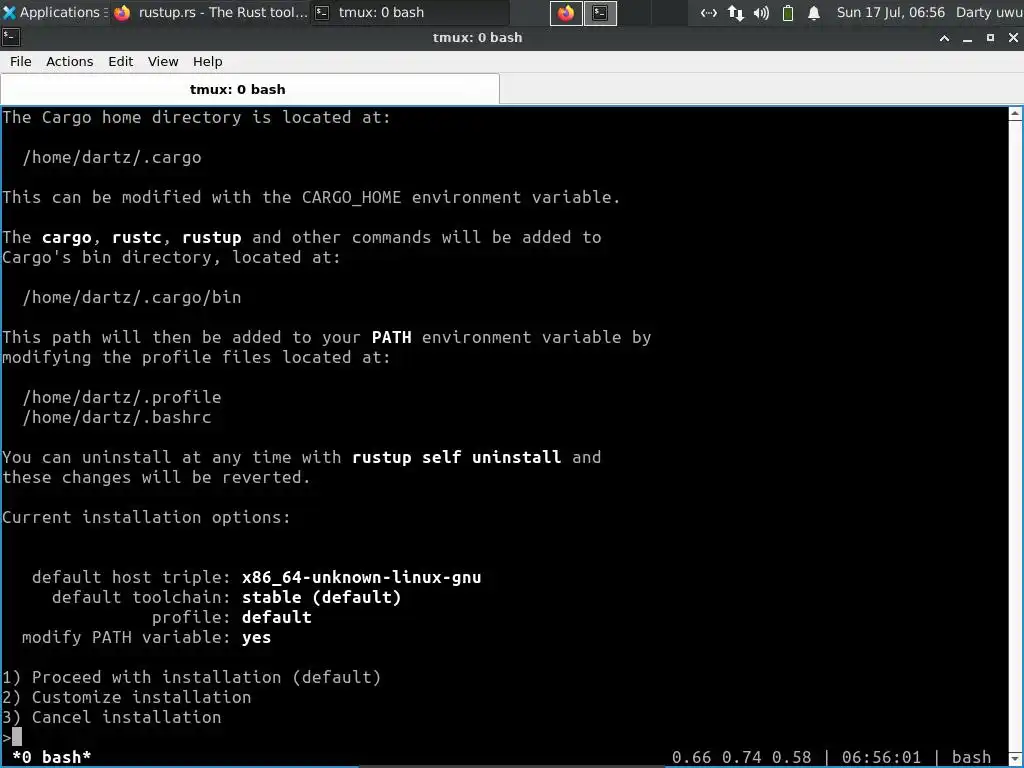
Task: Click 'Current installation options:' heading
Action: coord(146,517)
